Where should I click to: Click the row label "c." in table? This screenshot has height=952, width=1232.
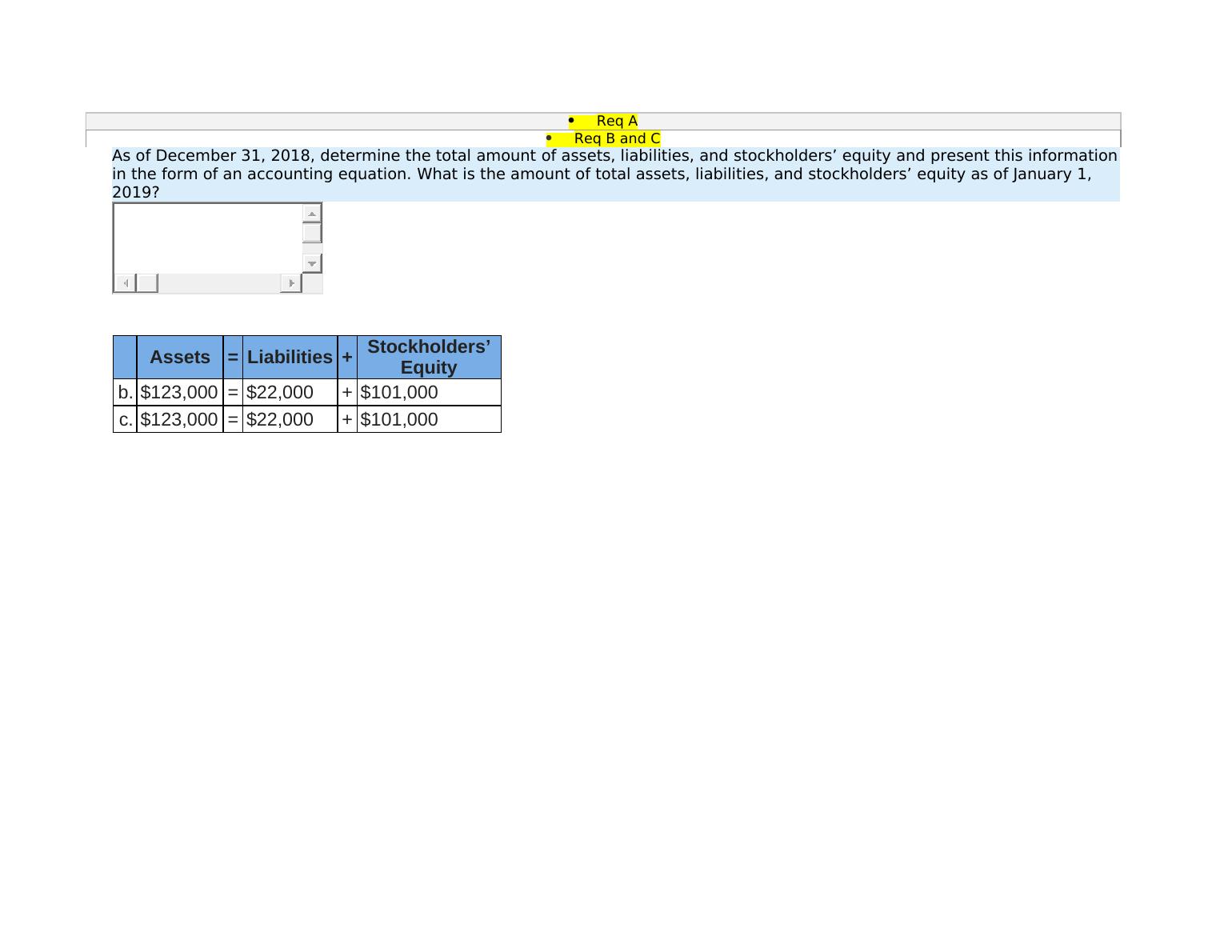(125, 420)
